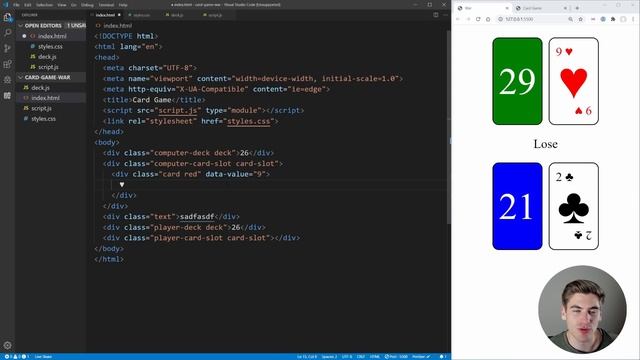
Task: Open the Explorer view in activity bar
Action: 7,18
